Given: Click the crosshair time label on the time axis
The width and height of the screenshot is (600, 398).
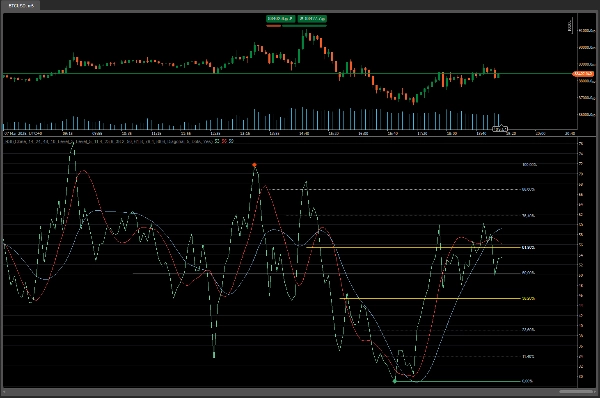Looking at the screenshot, I should (x=500, y=129).
